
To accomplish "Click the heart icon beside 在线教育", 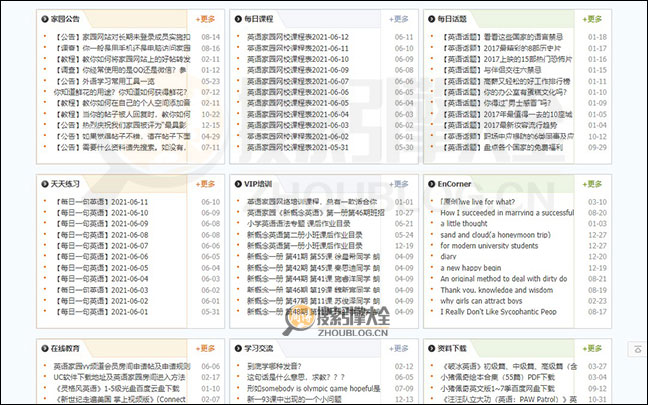I will [43, 350].
